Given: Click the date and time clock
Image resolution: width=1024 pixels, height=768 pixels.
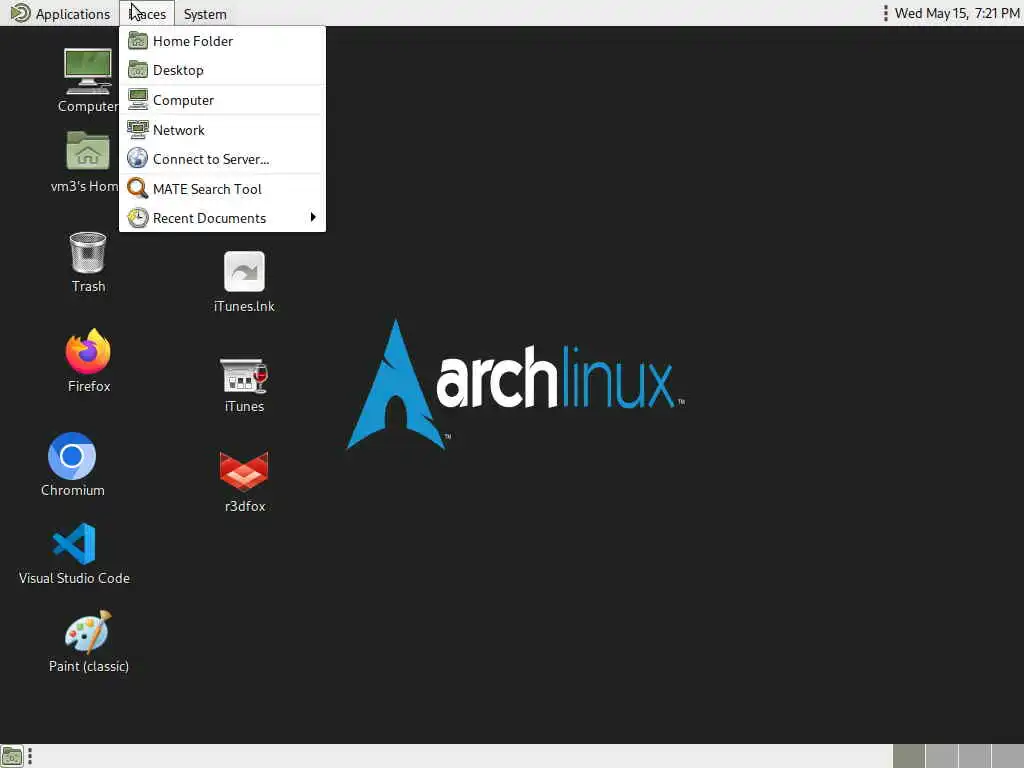Looking at the screenshot, I should click(957, 14).
